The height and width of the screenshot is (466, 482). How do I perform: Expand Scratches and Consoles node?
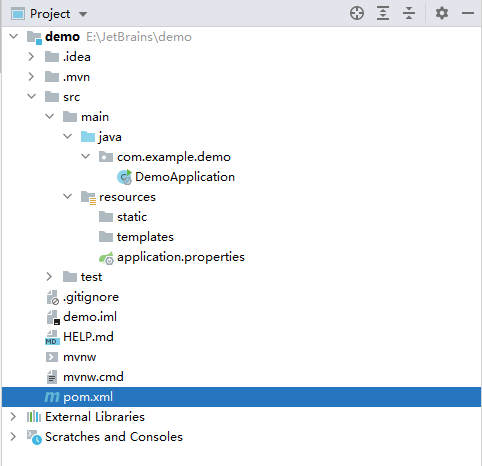[x=13, y=437]
